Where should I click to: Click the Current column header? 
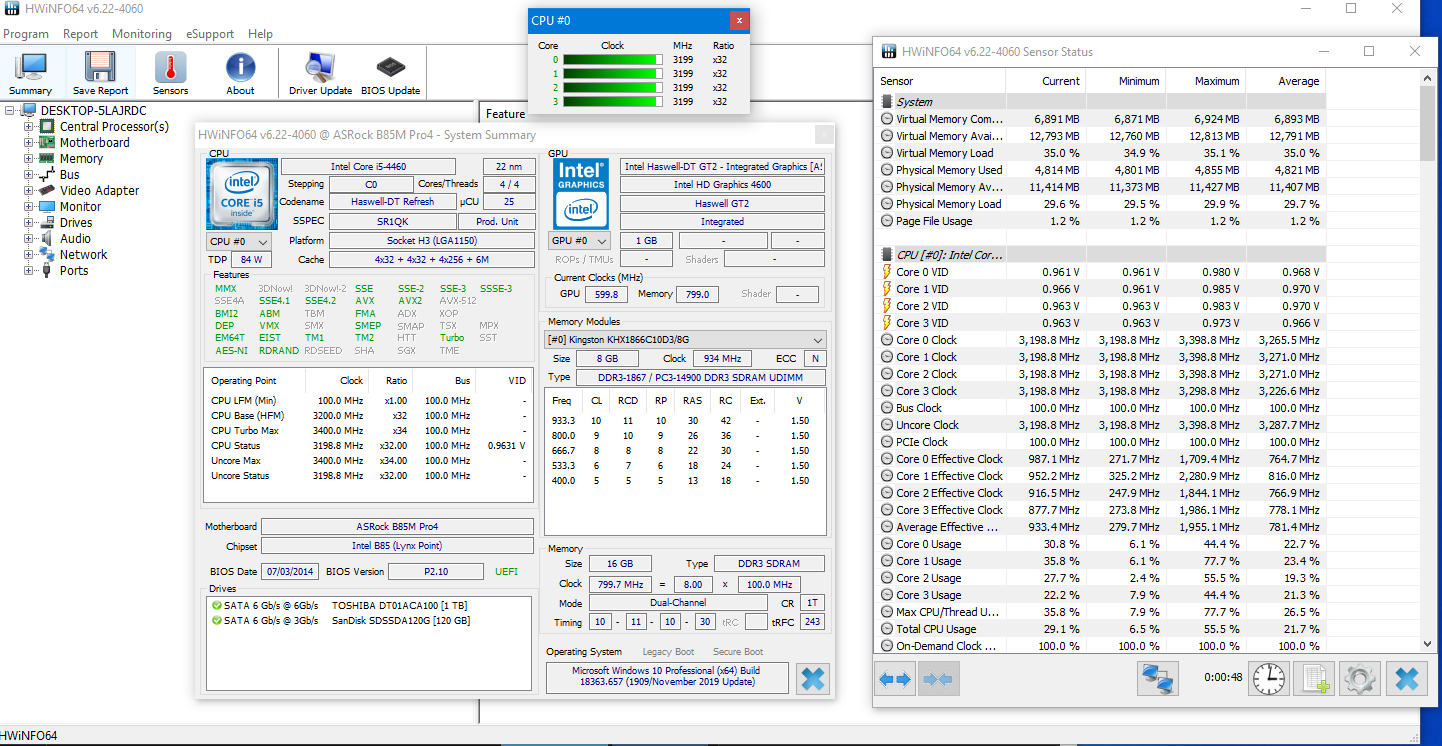[x=1045, y=81]
